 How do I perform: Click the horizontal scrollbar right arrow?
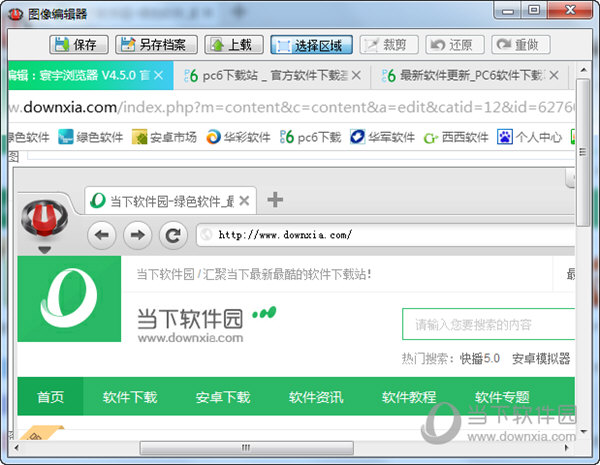[567, 447]
